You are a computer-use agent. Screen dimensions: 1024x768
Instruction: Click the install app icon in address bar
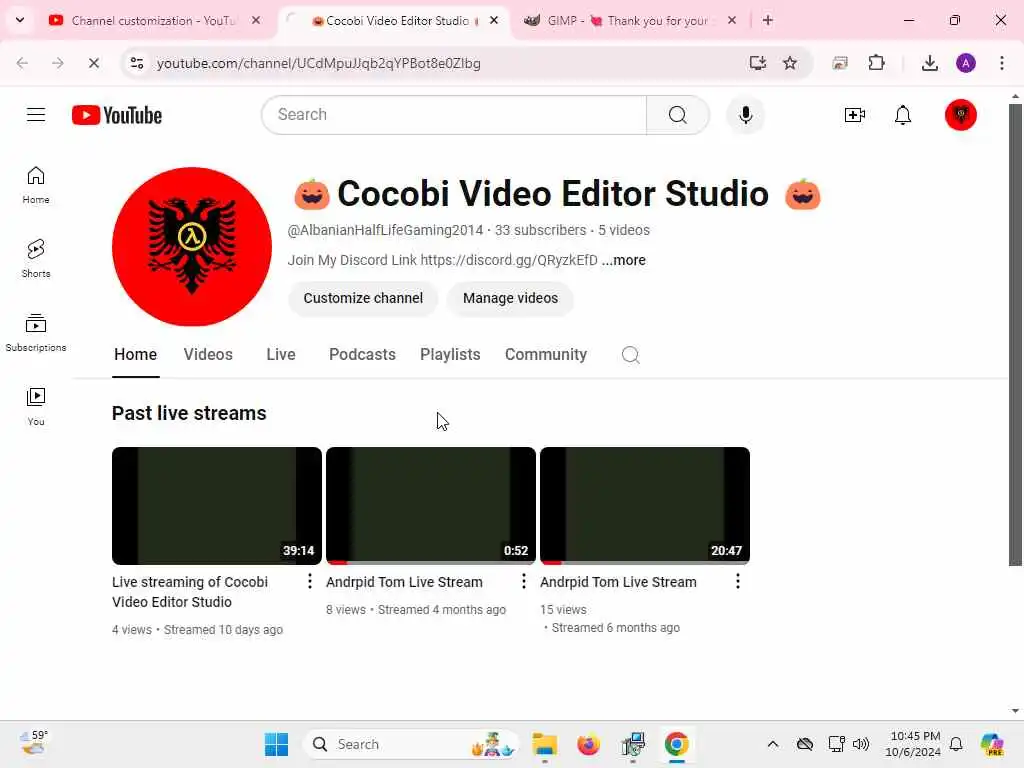[758, 63]
